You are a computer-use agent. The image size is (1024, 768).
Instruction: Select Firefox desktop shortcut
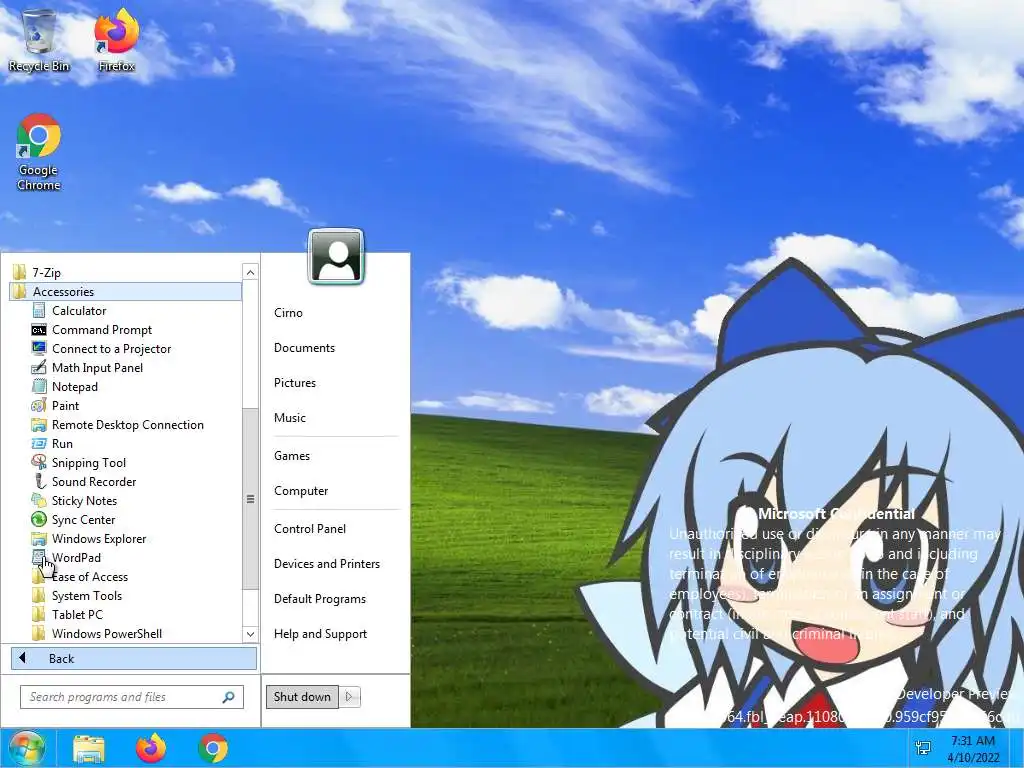pyautogui.click(x=116, y=39)
